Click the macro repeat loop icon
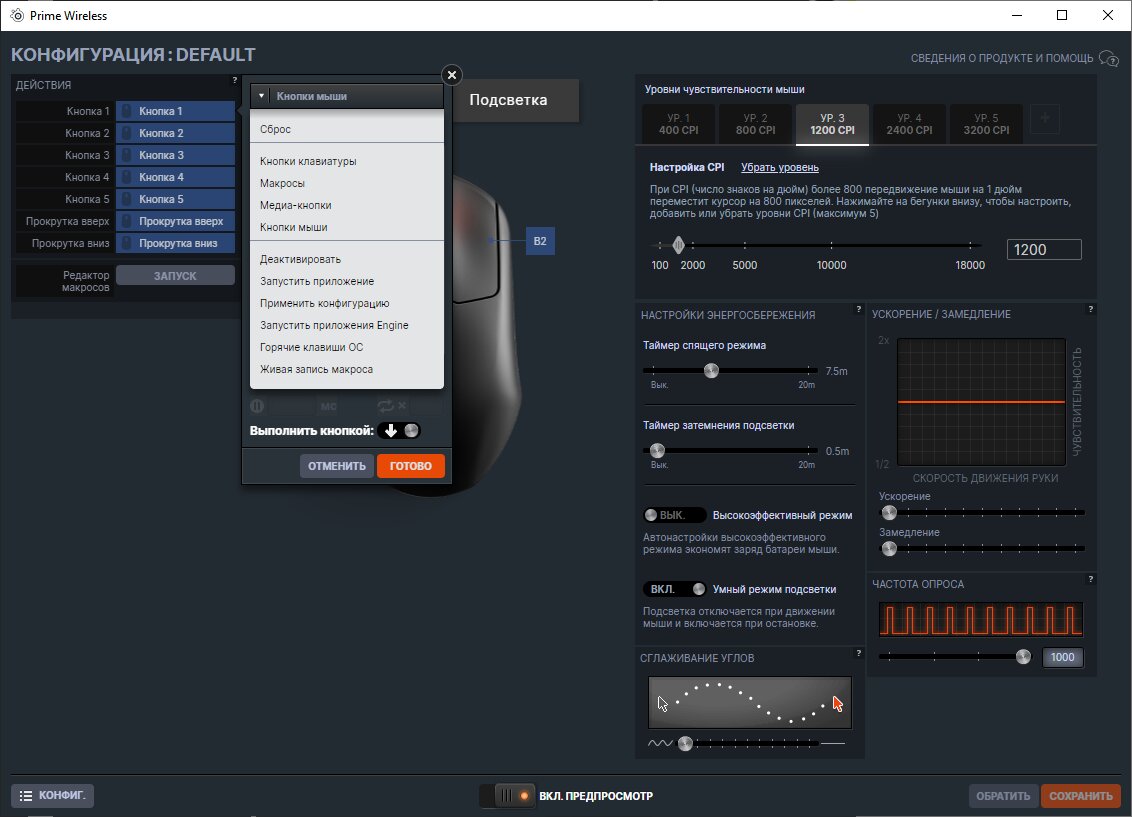This screenshot has width=1132, height=817. point(385,406)
